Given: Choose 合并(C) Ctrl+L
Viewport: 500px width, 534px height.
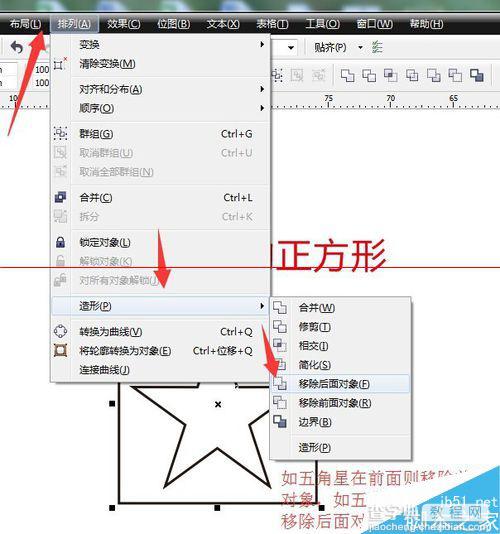Looking at the screenshot, I should [x=160, y=198].
